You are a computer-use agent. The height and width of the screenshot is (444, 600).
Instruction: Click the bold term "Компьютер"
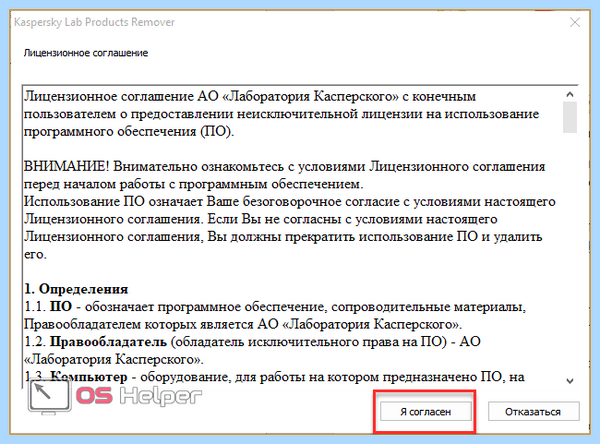tap(88, 377)
